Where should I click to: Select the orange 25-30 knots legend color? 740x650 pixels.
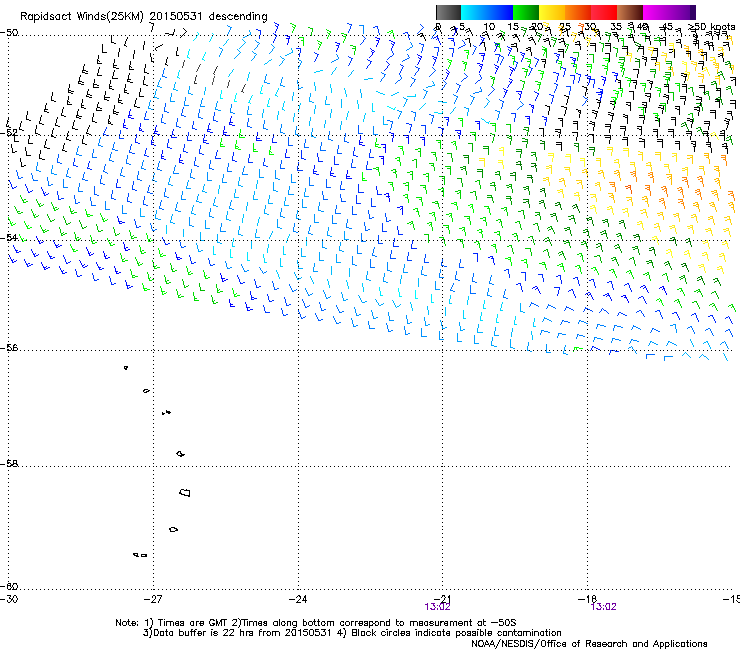pos(578,12)
